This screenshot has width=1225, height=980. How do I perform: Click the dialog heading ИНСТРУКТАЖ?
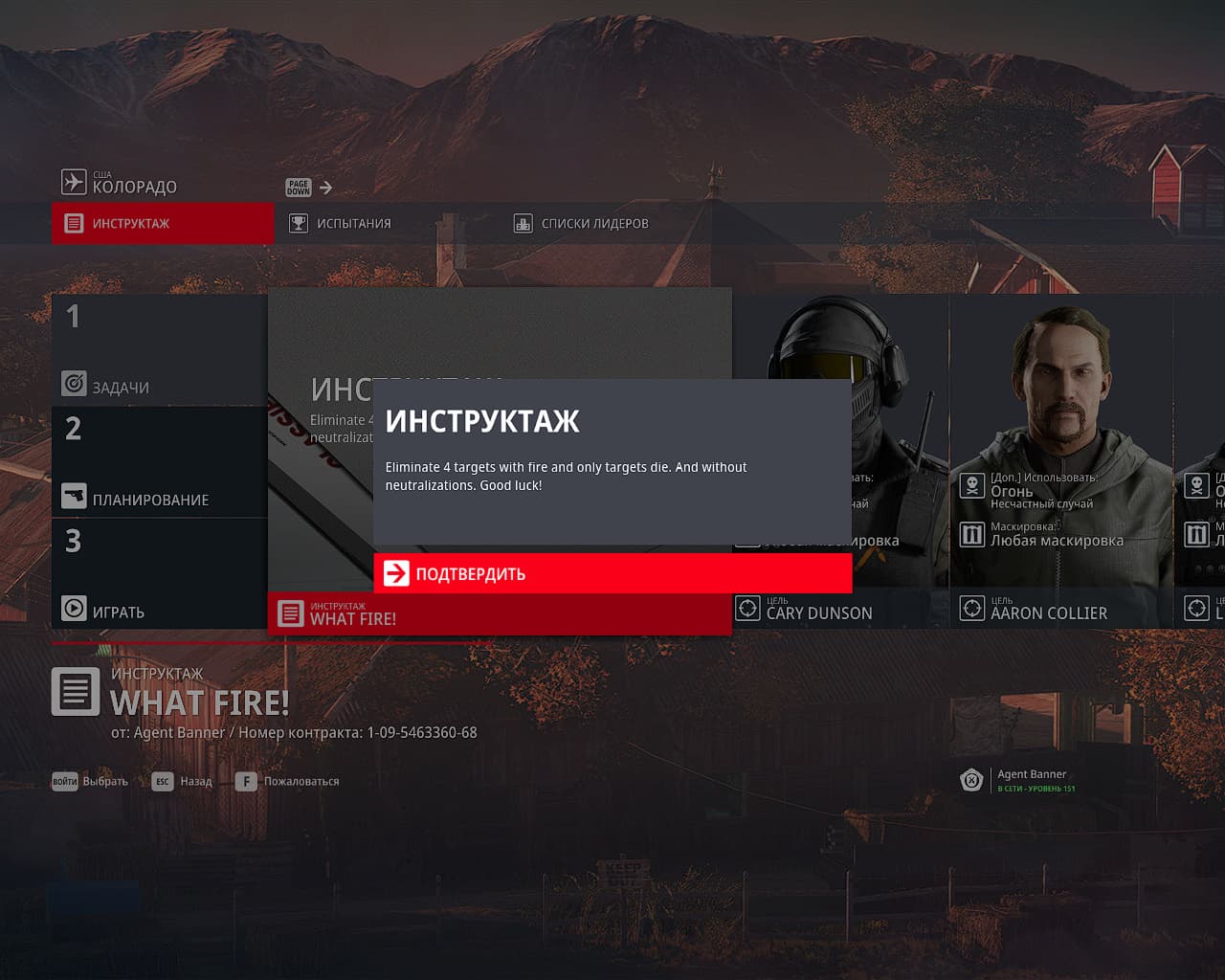click(x=482, y=421)
